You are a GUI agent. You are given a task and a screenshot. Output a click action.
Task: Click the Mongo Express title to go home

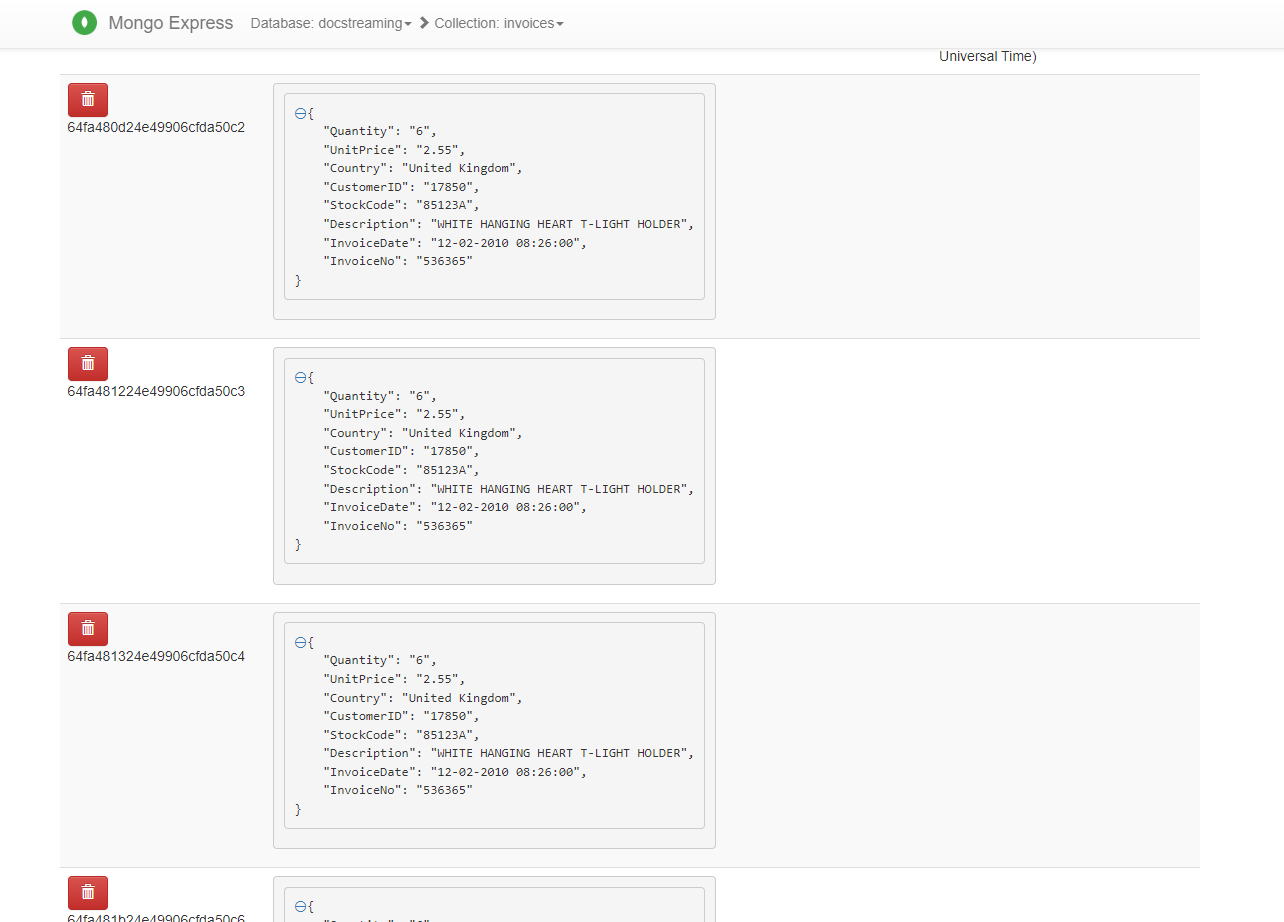[x=170, y=22]
